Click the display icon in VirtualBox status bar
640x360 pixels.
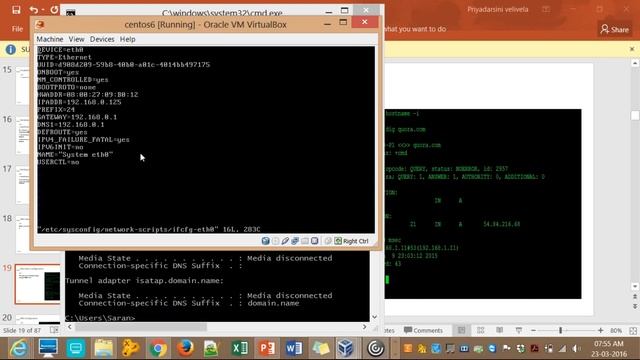pyautogui.click(x=315, y=241)
